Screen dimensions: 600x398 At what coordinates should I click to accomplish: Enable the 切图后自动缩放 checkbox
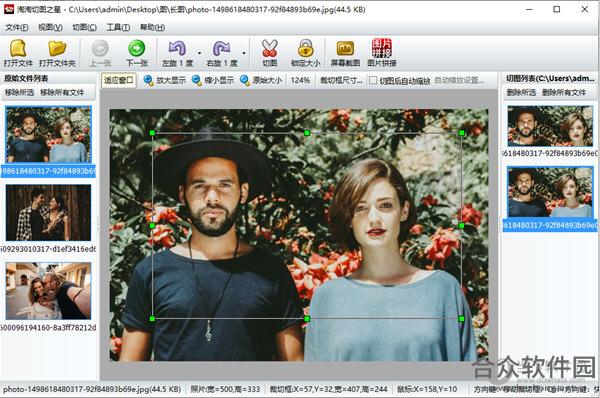[373, 80]
